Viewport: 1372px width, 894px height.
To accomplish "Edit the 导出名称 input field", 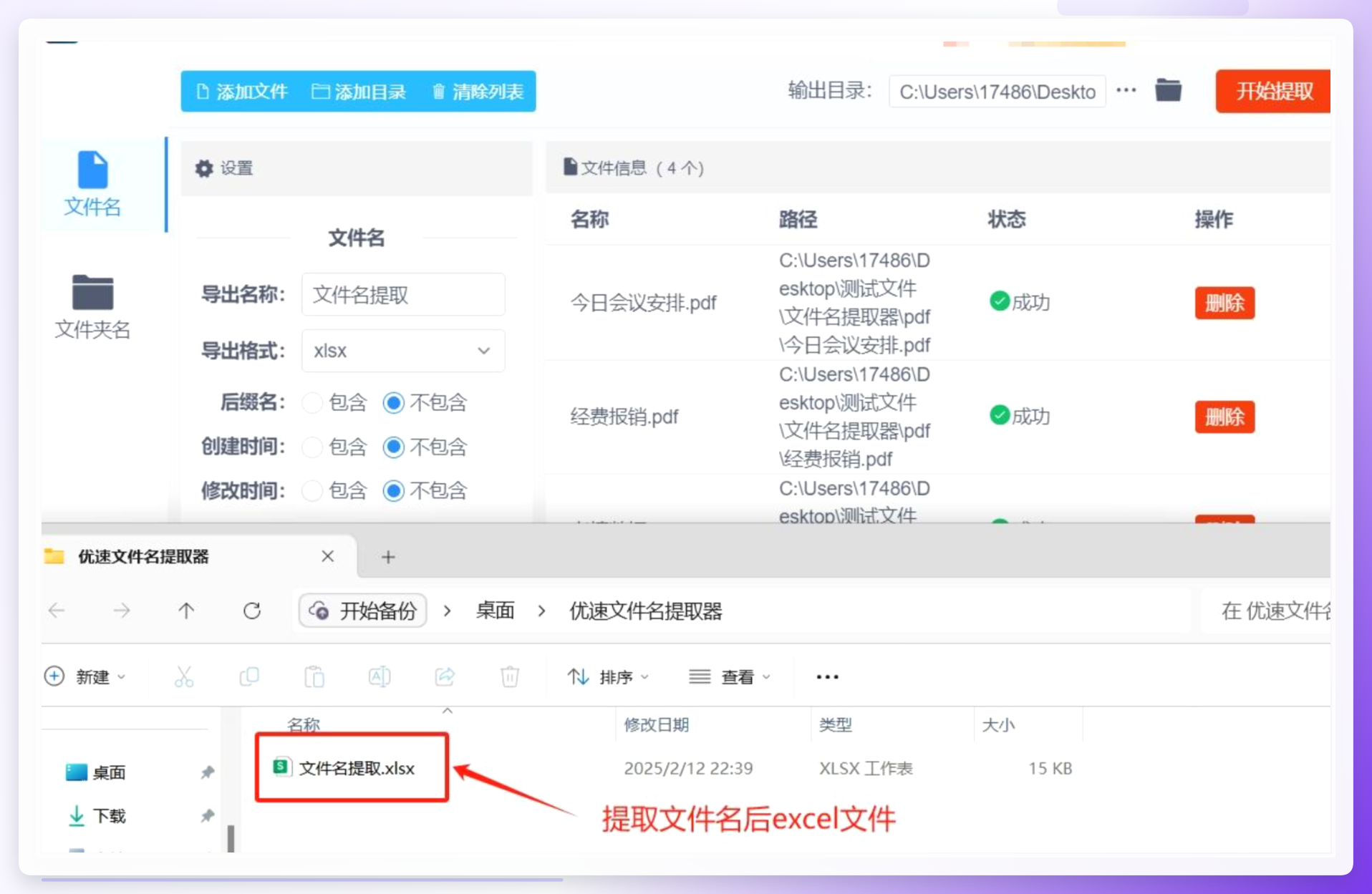I will point(403,294).
